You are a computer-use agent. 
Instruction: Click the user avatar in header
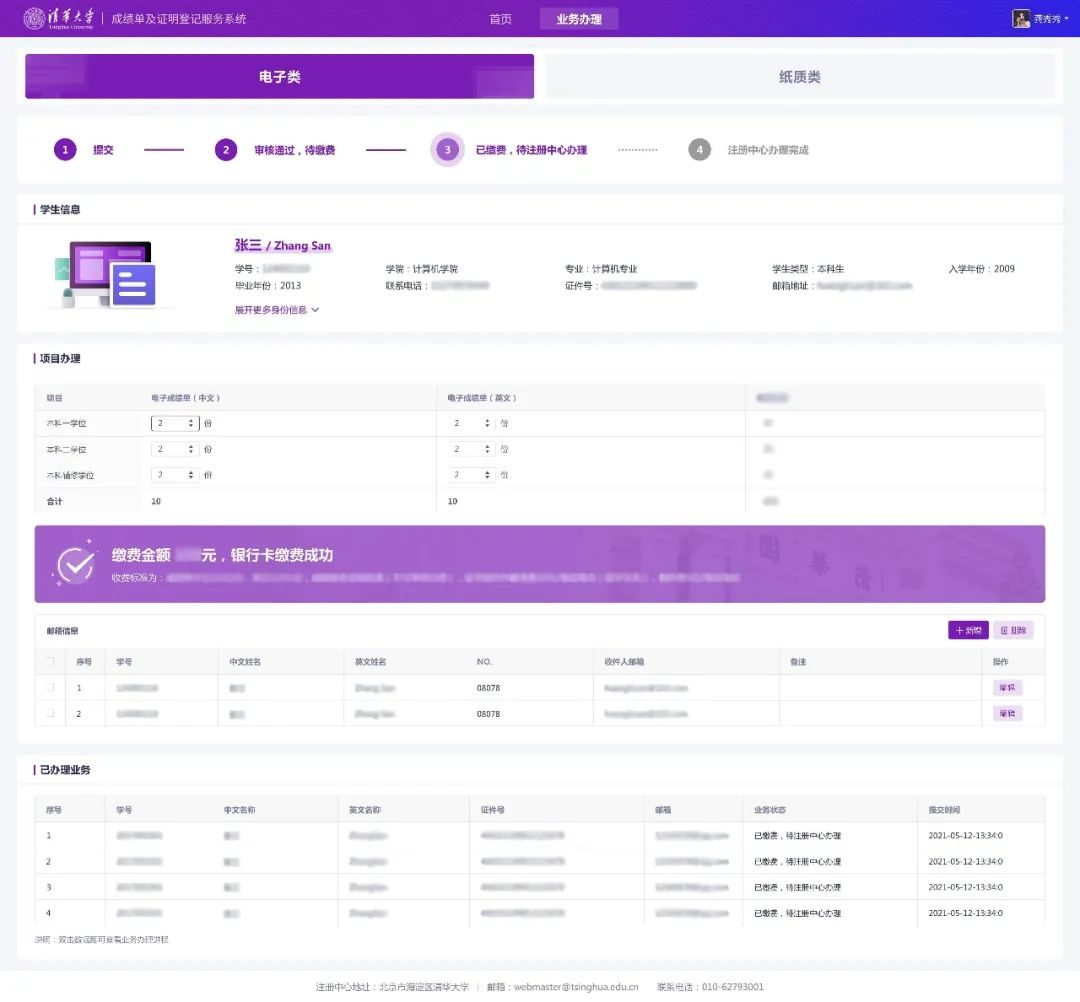coord(1020,19)
